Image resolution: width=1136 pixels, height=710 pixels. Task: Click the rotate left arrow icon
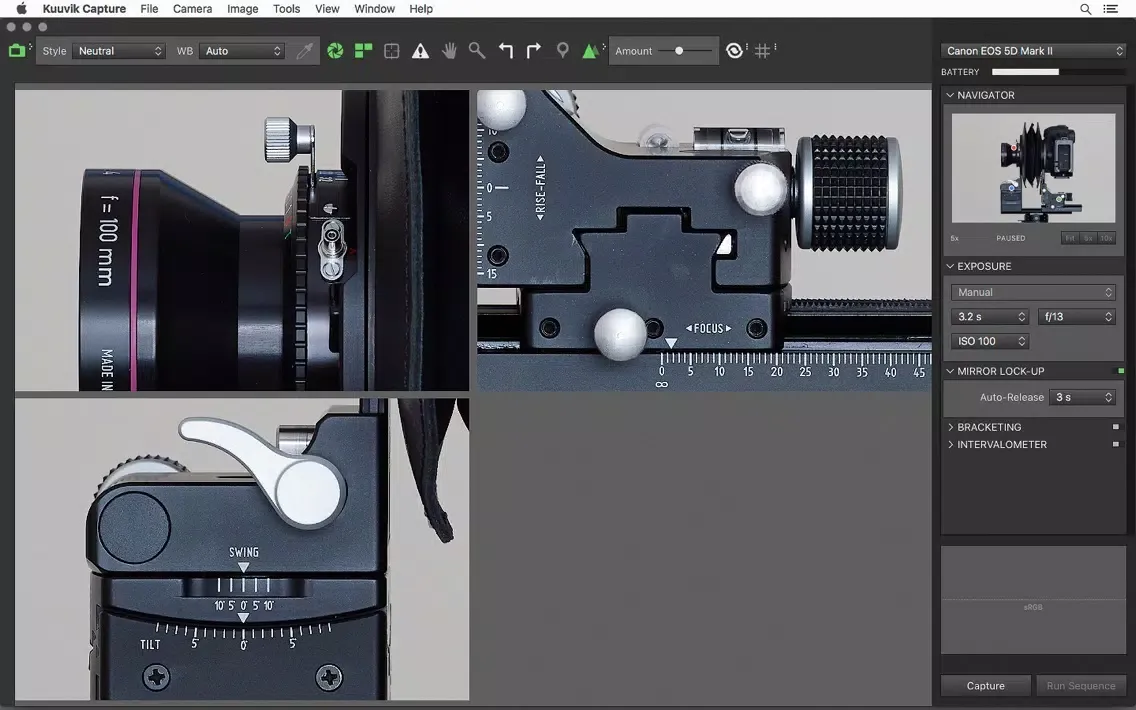pyautogui.click(x=506, y=51)
